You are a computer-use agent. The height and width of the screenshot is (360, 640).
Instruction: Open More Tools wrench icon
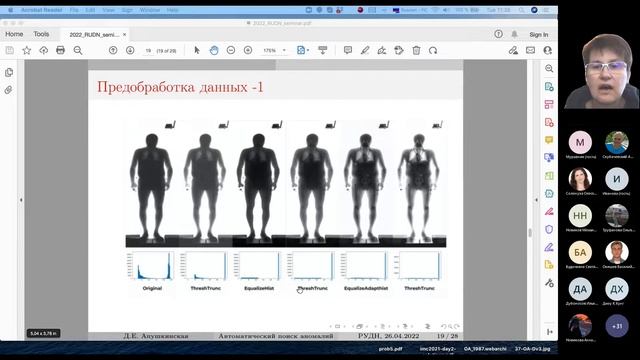coord(549,282)
